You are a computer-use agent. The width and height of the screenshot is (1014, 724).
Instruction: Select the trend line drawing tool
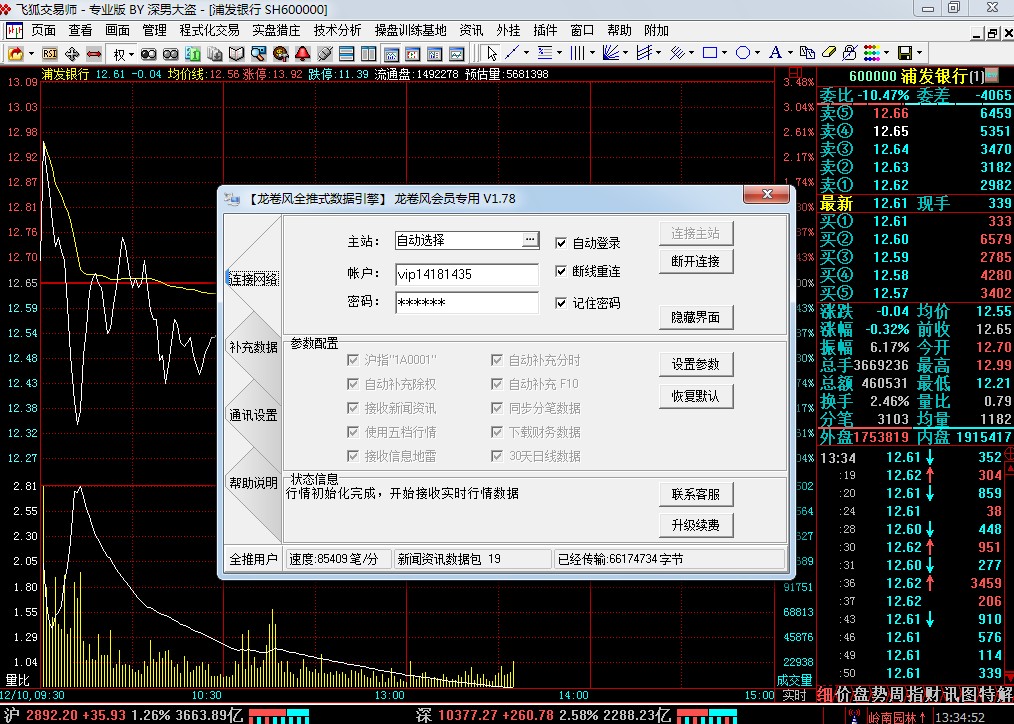512,52
